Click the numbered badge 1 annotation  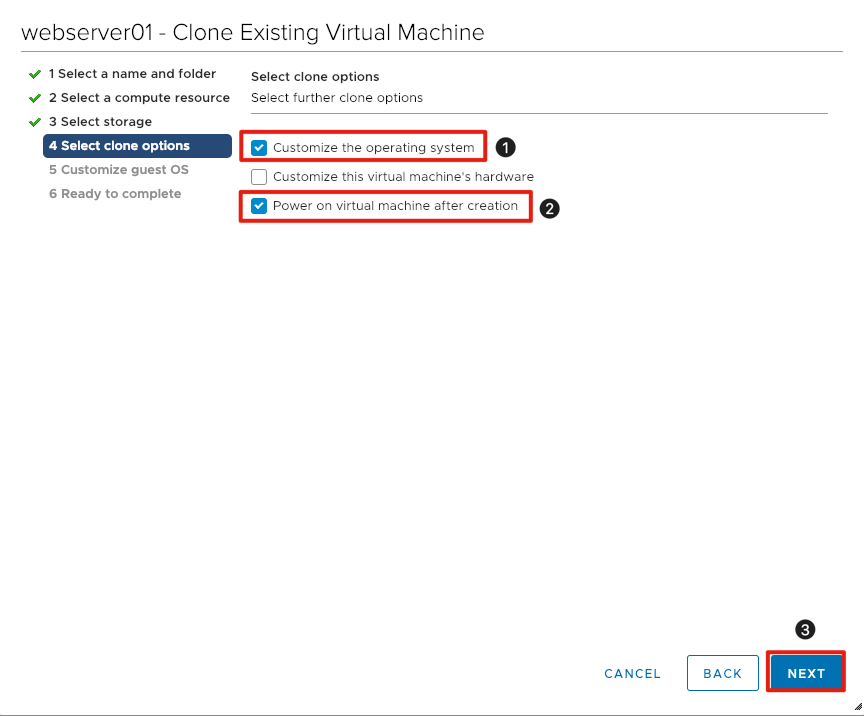coord(505,146)
